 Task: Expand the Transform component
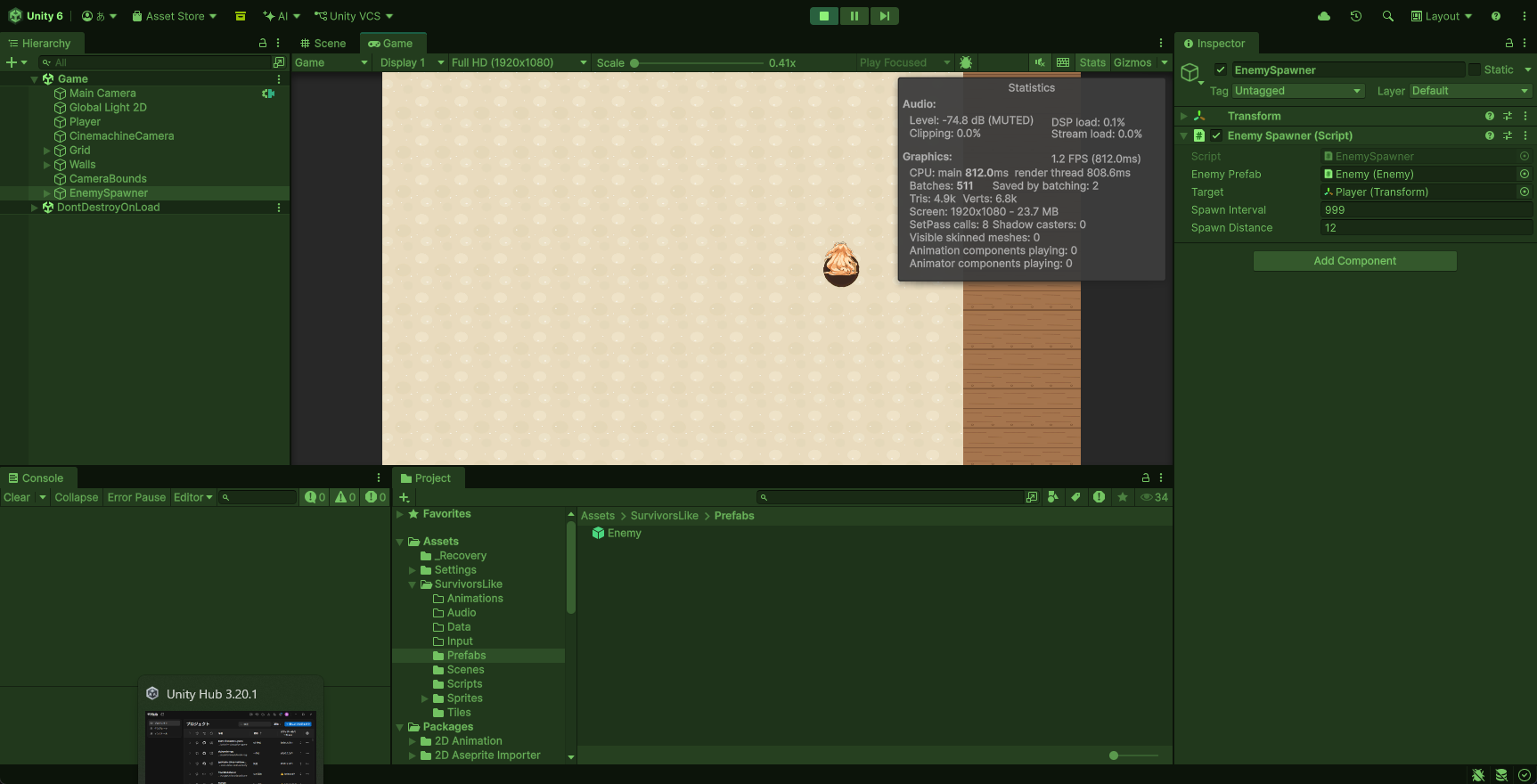point(1184,116)
